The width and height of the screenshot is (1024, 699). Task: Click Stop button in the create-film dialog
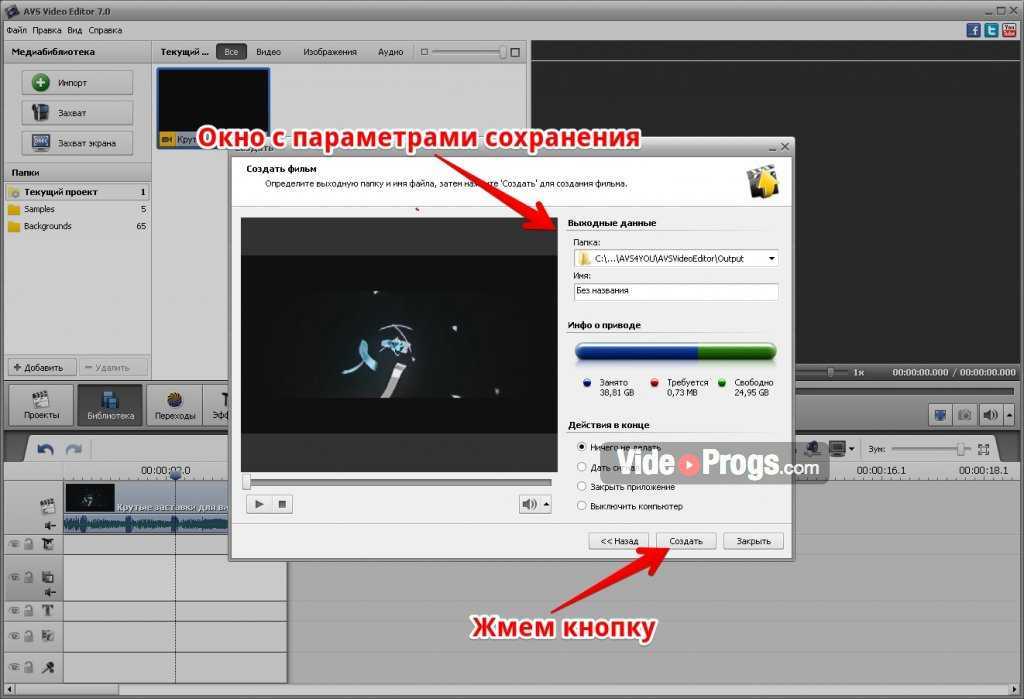[281, 504]
